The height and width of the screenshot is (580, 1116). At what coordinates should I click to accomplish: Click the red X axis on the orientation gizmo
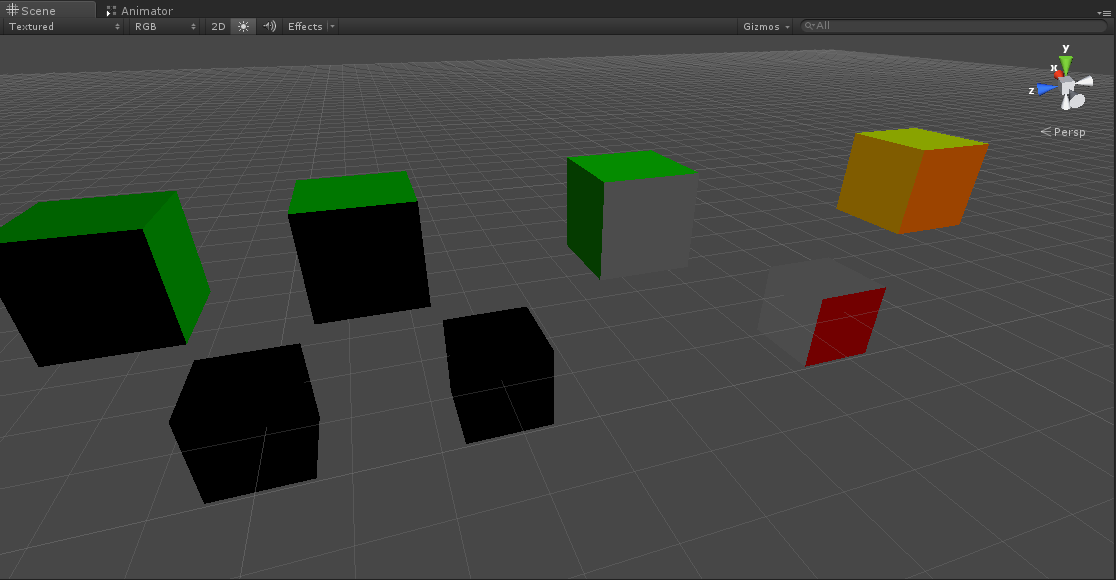(1060, 74)
